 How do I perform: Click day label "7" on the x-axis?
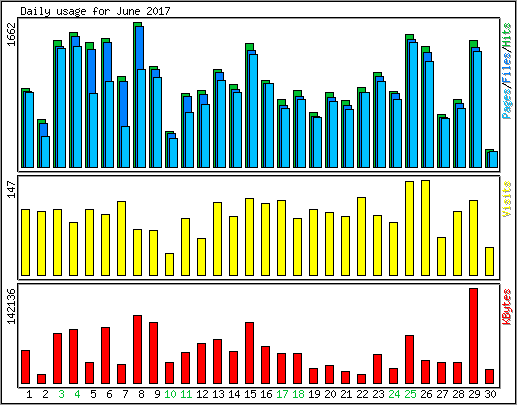click(125, 394)
